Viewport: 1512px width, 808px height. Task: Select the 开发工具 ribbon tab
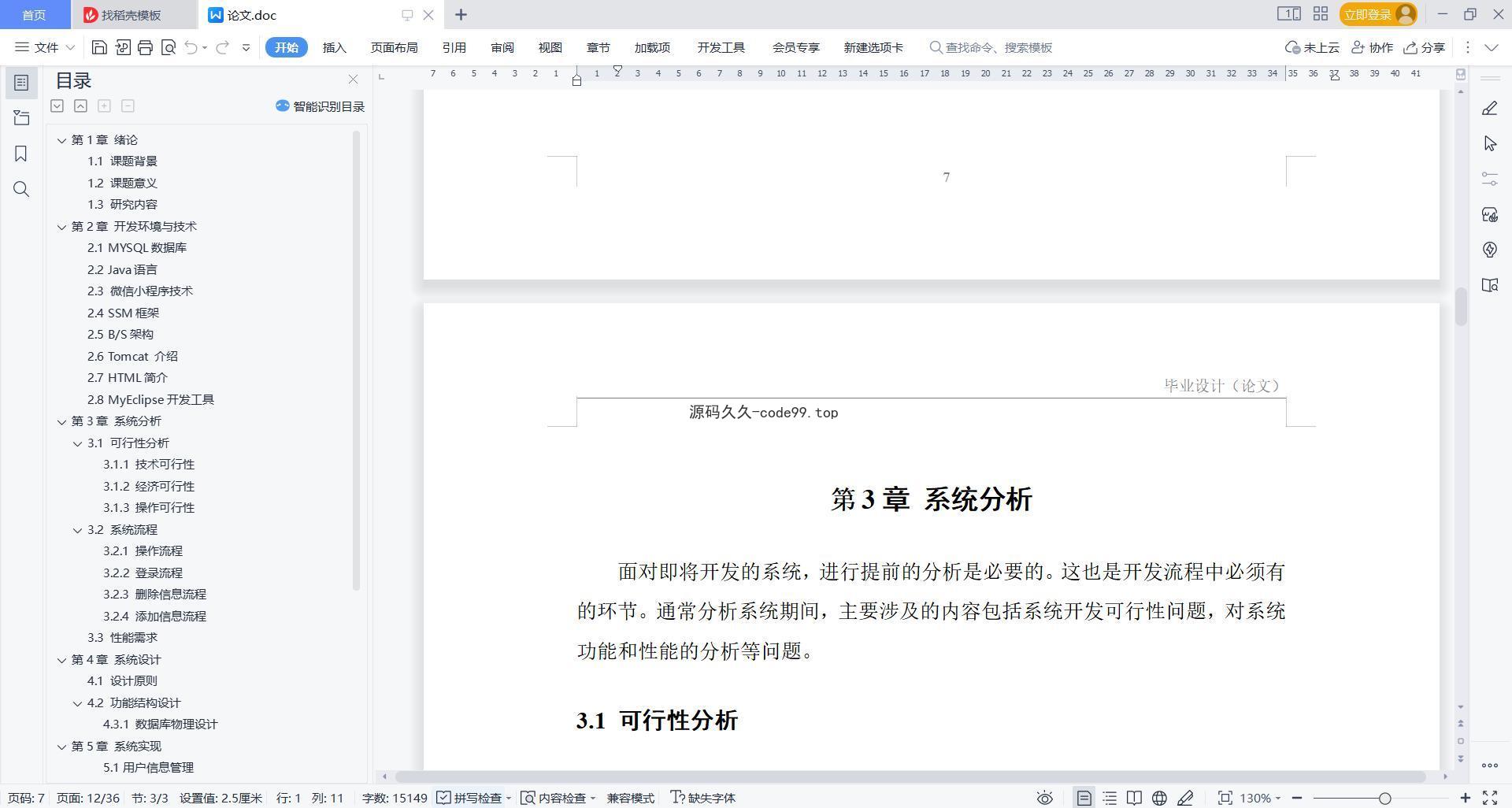721,47
